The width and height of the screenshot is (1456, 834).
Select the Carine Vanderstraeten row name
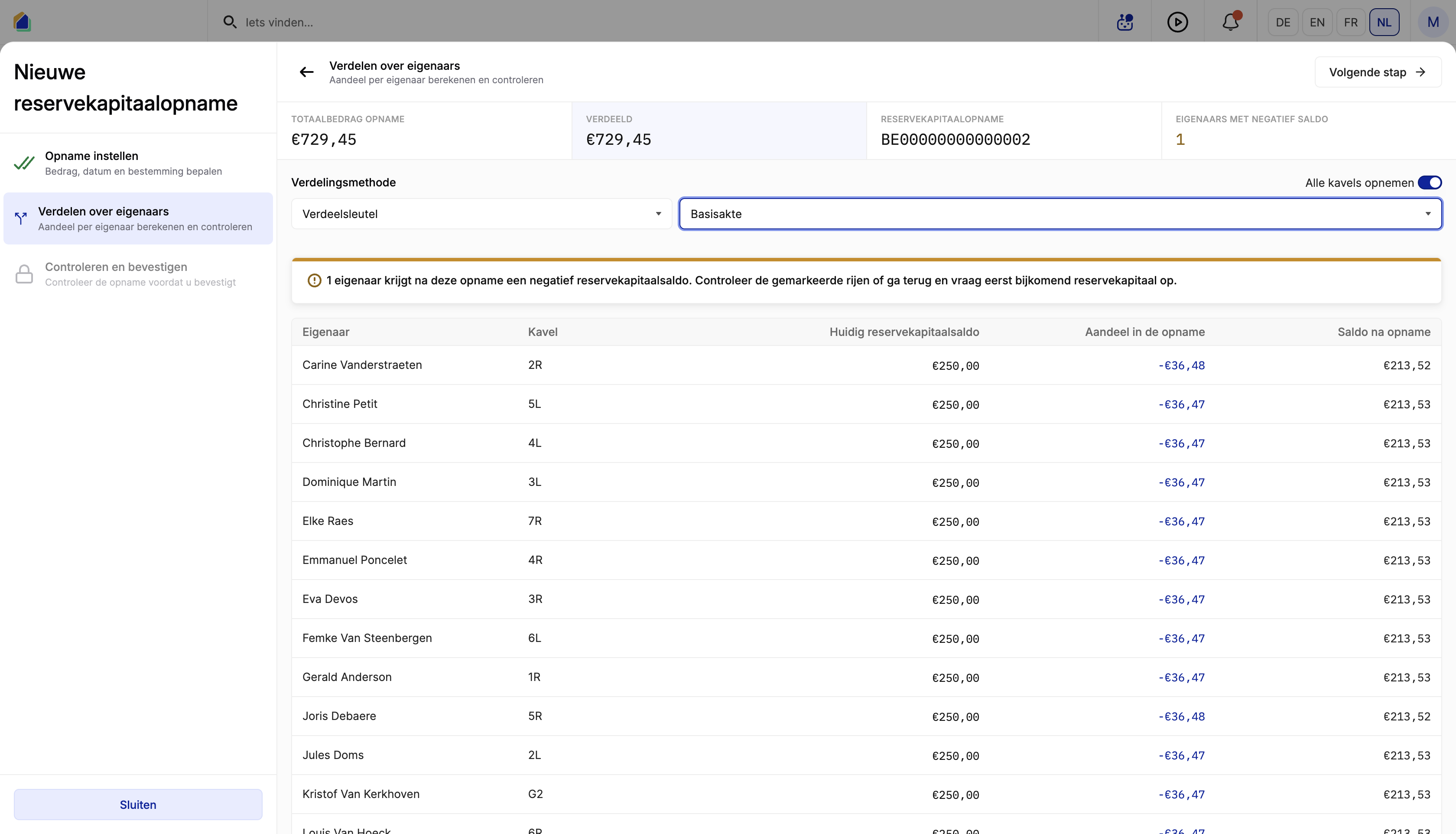(362, 365)
